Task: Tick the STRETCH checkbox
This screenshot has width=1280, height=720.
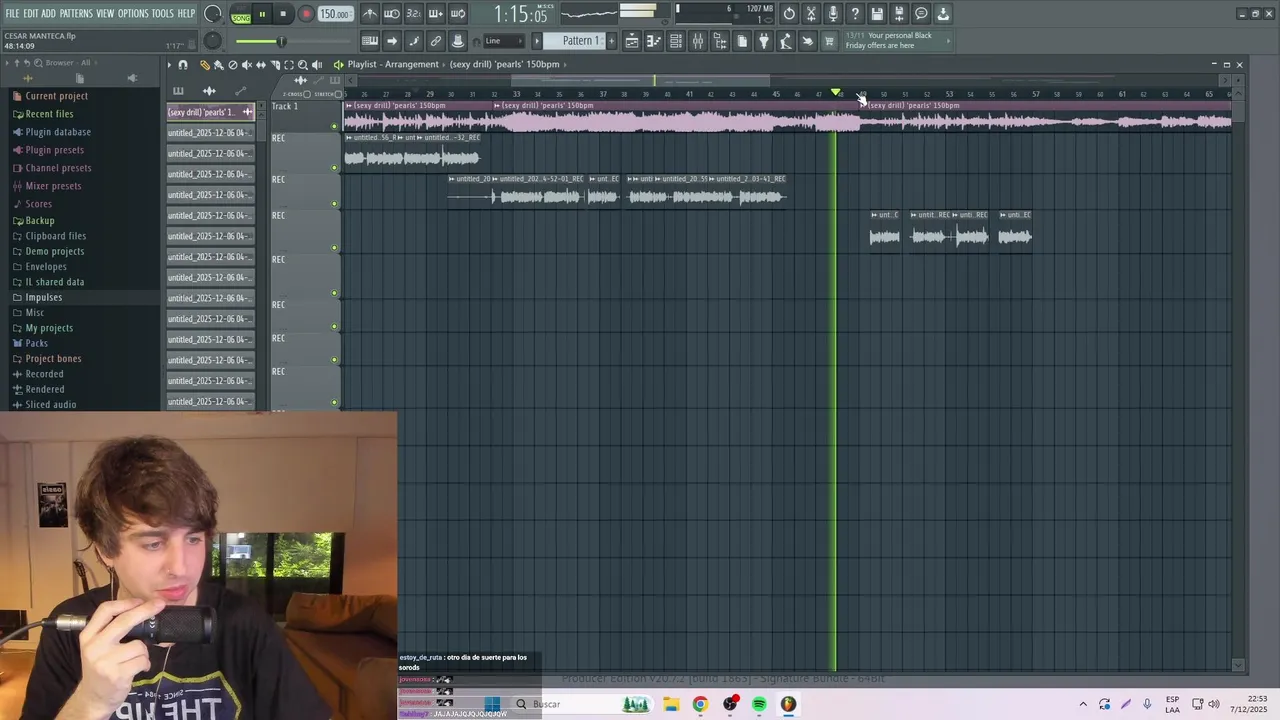Action: pyautogui.click(x=339, y=94)
